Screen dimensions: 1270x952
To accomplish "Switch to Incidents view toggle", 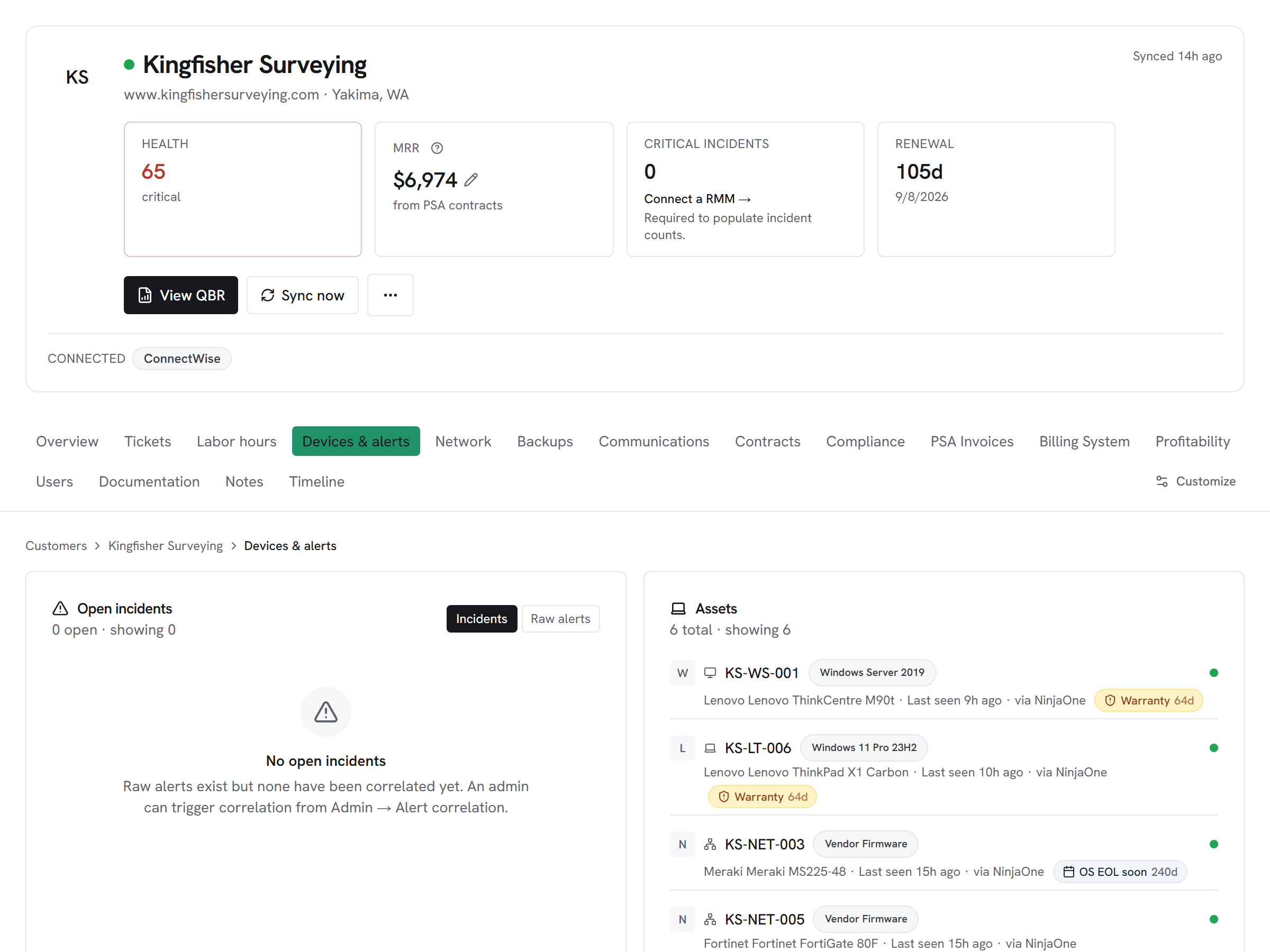I will click(x=482, y=619).
